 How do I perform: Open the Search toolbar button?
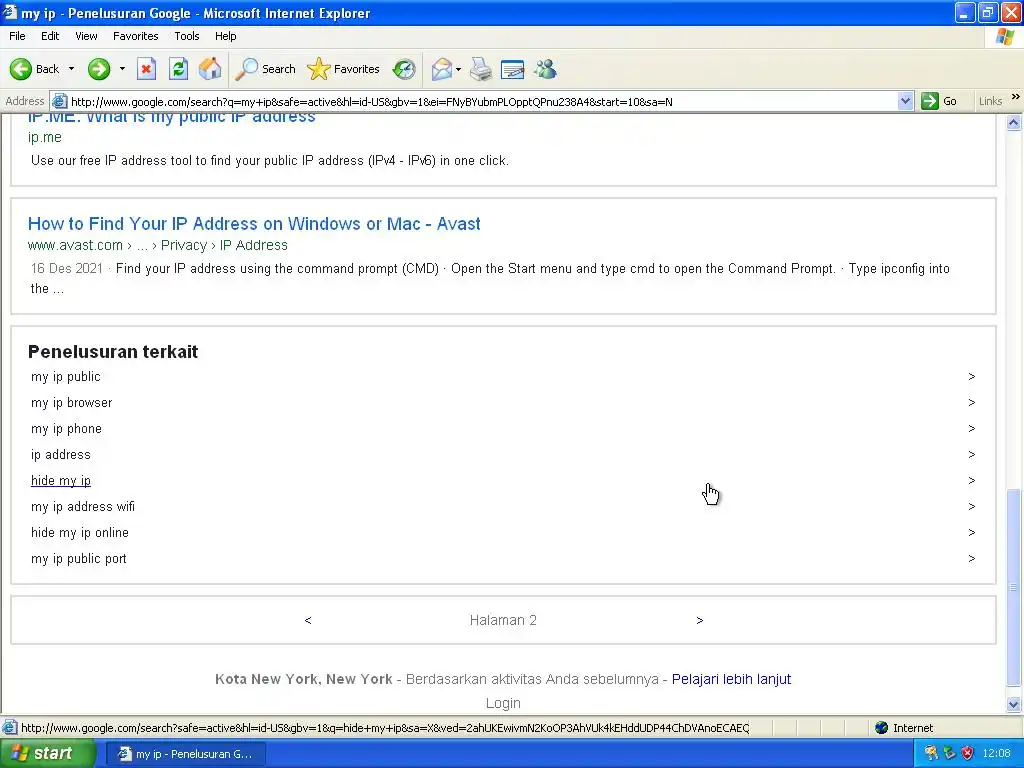click(265, 69)
